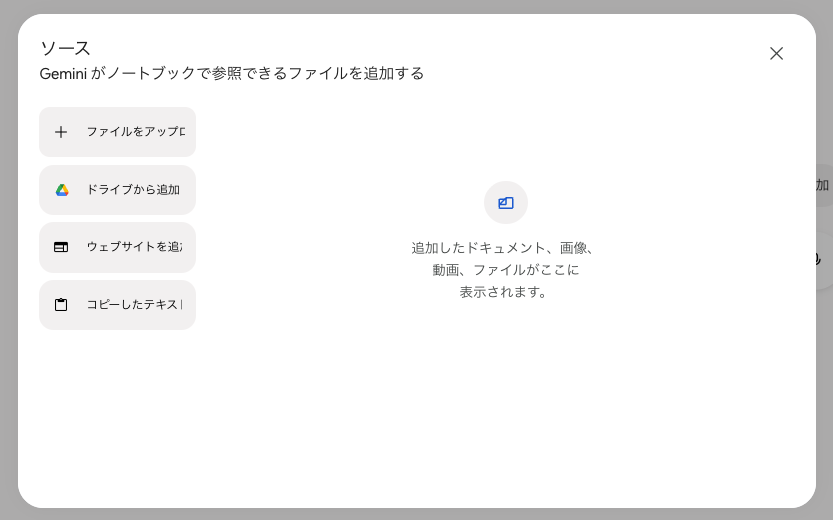Close the ソース dialog with the X

[776, 53]
